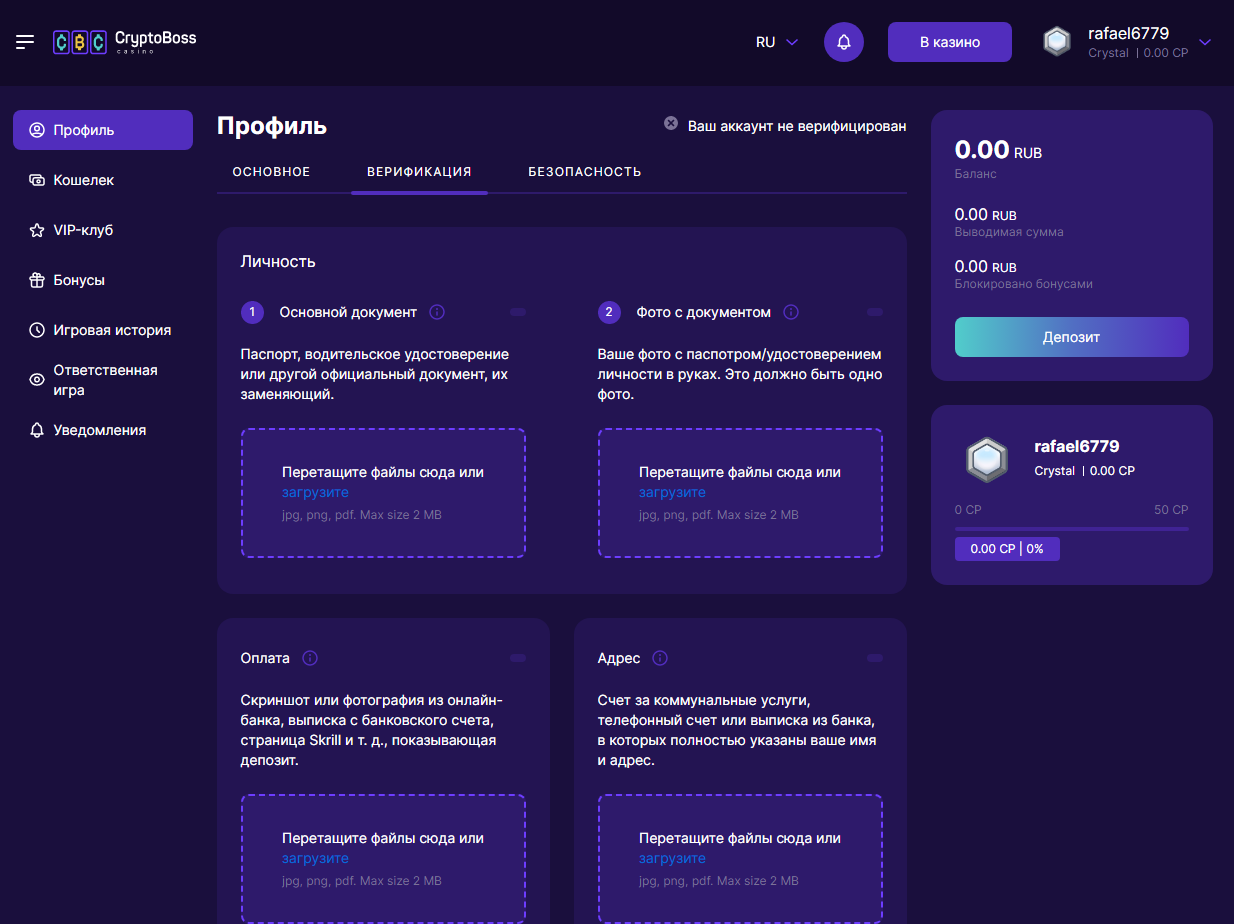1234x924 pixels.
Task: Expand the rafael6779 account menu chevron
Action: tap(1205, 42)
